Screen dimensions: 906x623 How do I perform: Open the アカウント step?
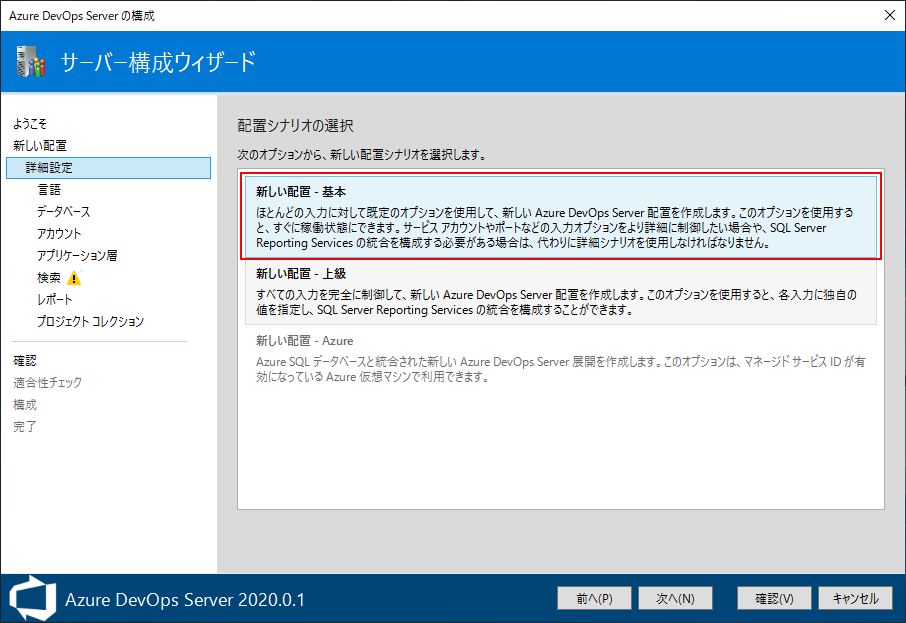point(60,234)
